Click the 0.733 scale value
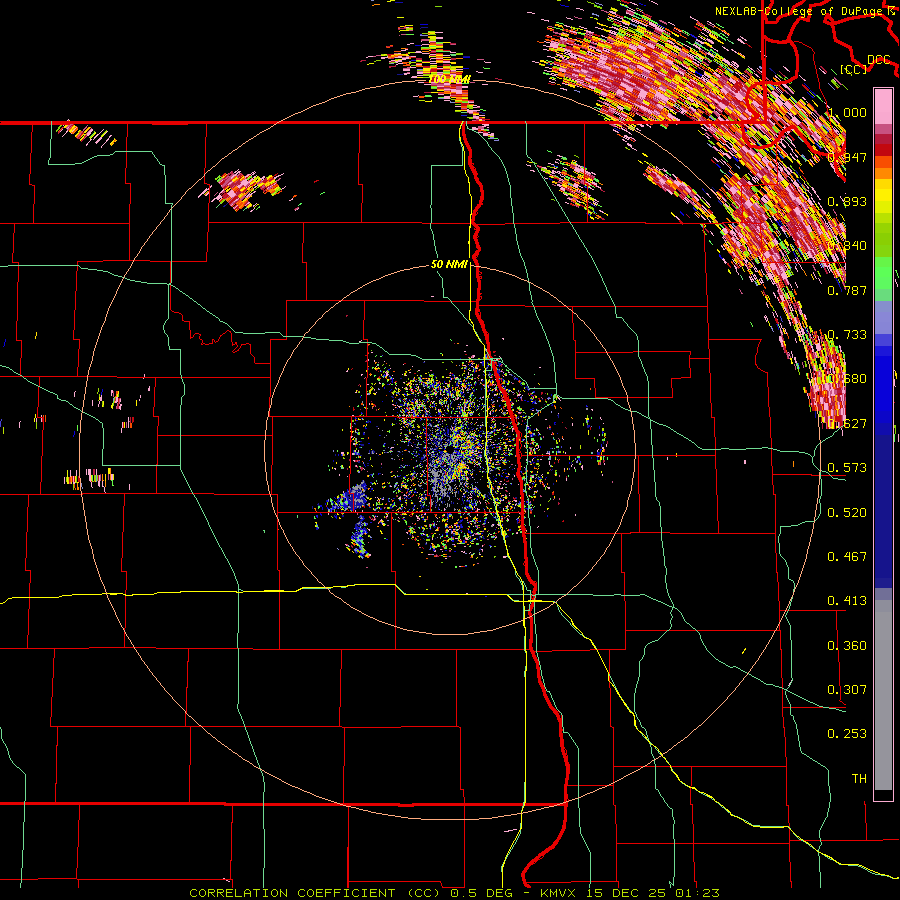The height and width of the screenshot is (900, 900). pyautogui.click(x=847, y=334)
